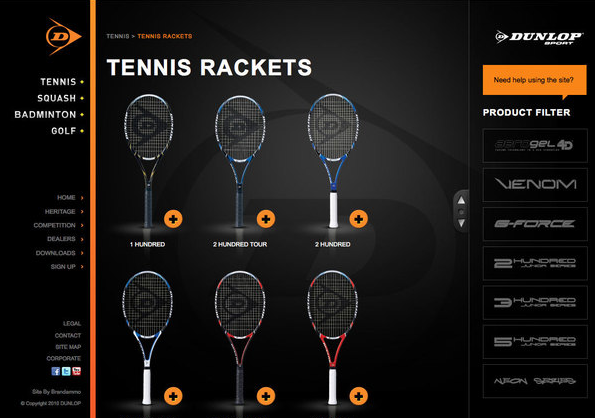This screenshot has width=595, height=418.
Task: Select the G-Force product filter
Action: click(535, 224)
